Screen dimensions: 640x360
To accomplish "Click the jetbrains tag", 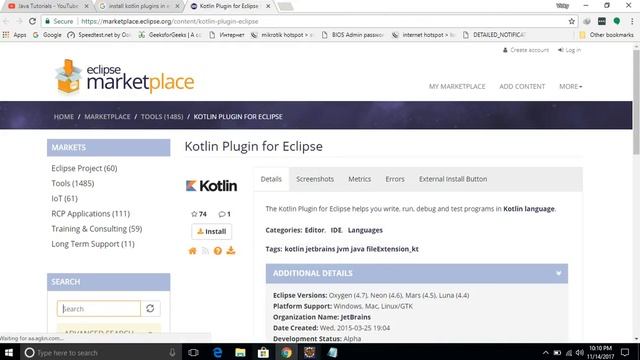I will tap(320, 249).
